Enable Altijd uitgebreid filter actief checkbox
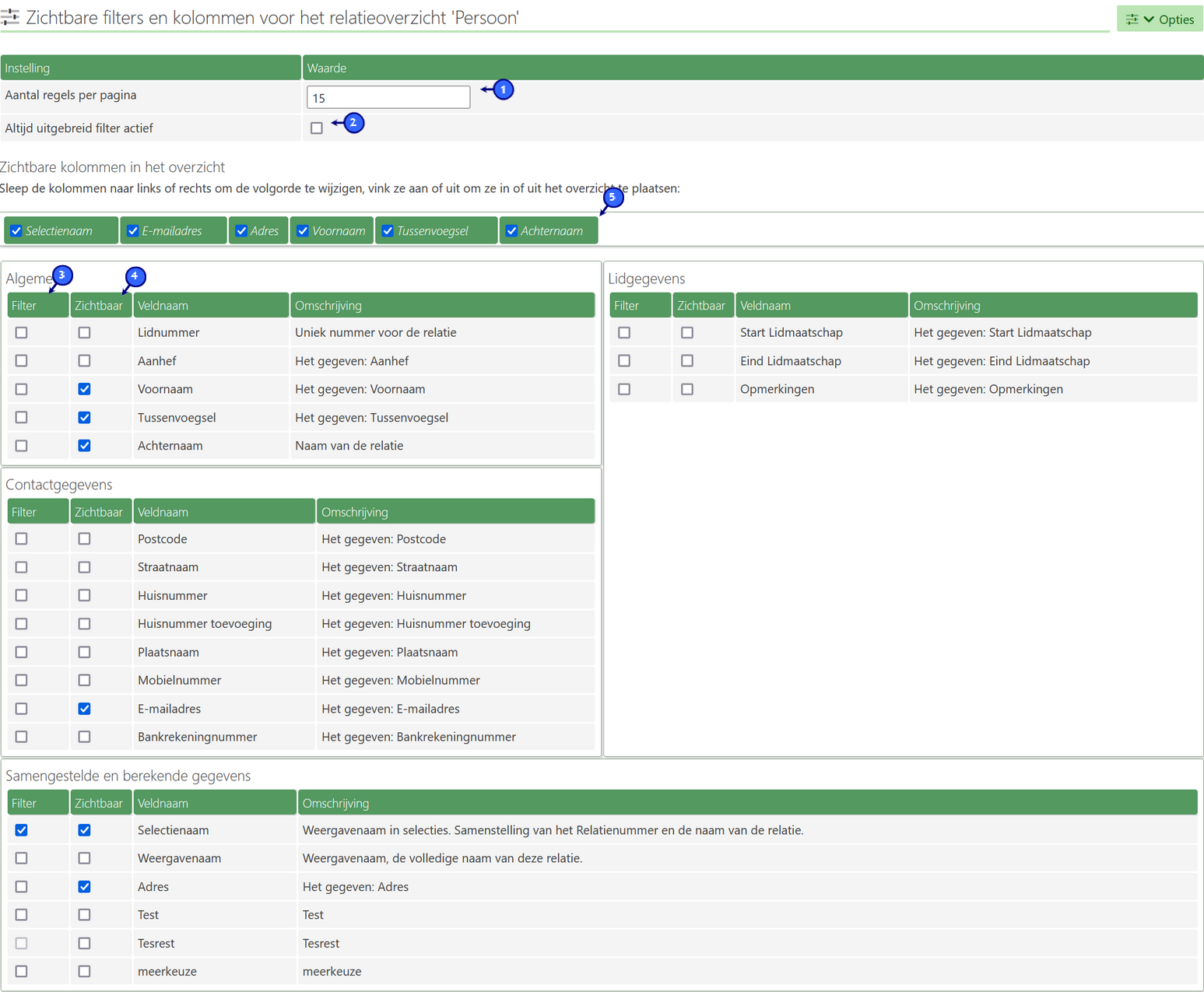 pyautogui.click(x=317, y=128)
